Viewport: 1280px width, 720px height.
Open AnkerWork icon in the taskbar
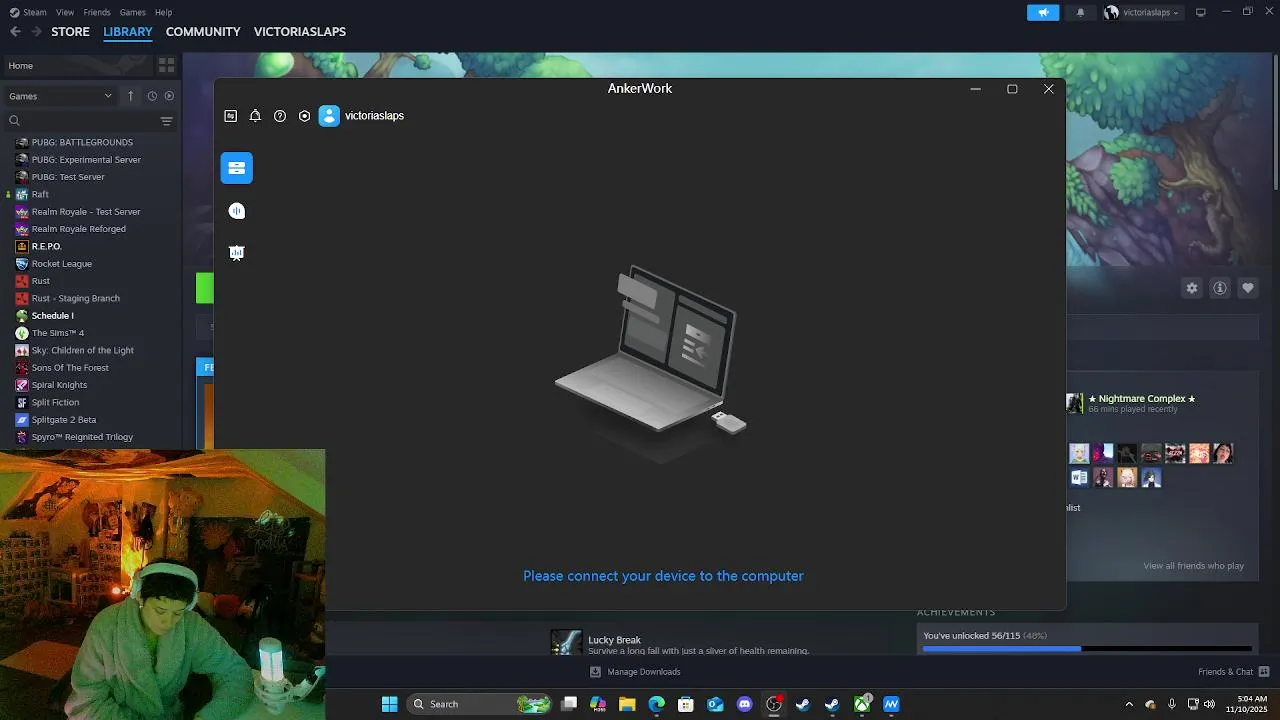point(891,704)
